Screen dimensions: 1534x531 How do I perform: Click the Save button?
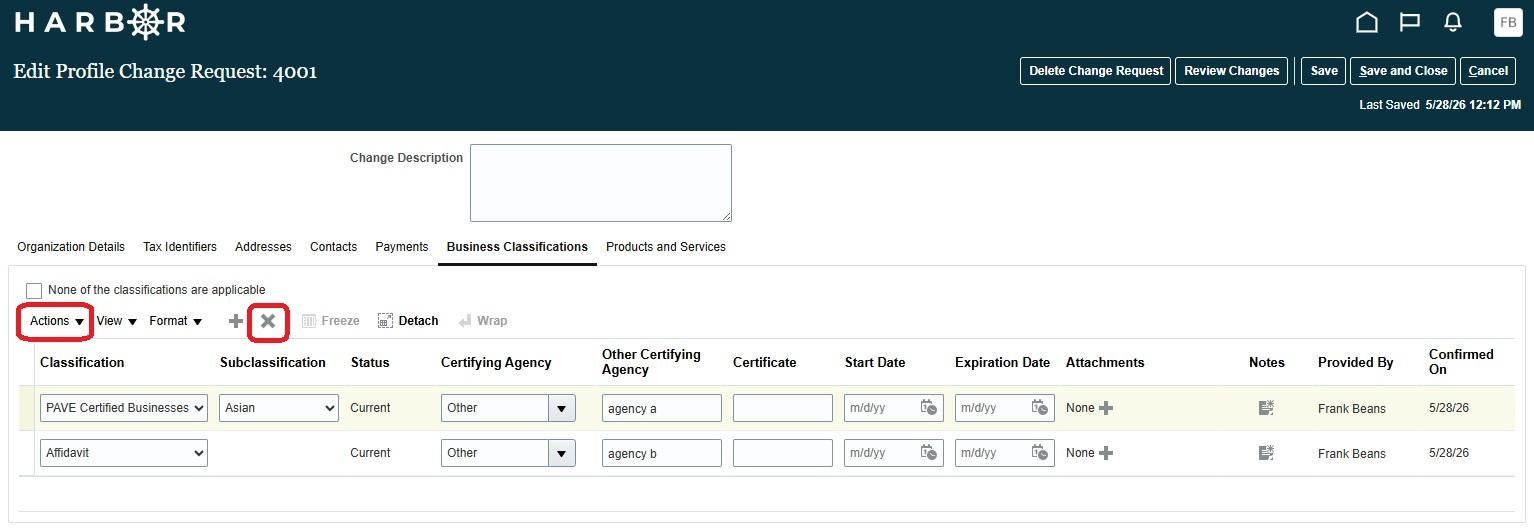tap(1324, 71)
